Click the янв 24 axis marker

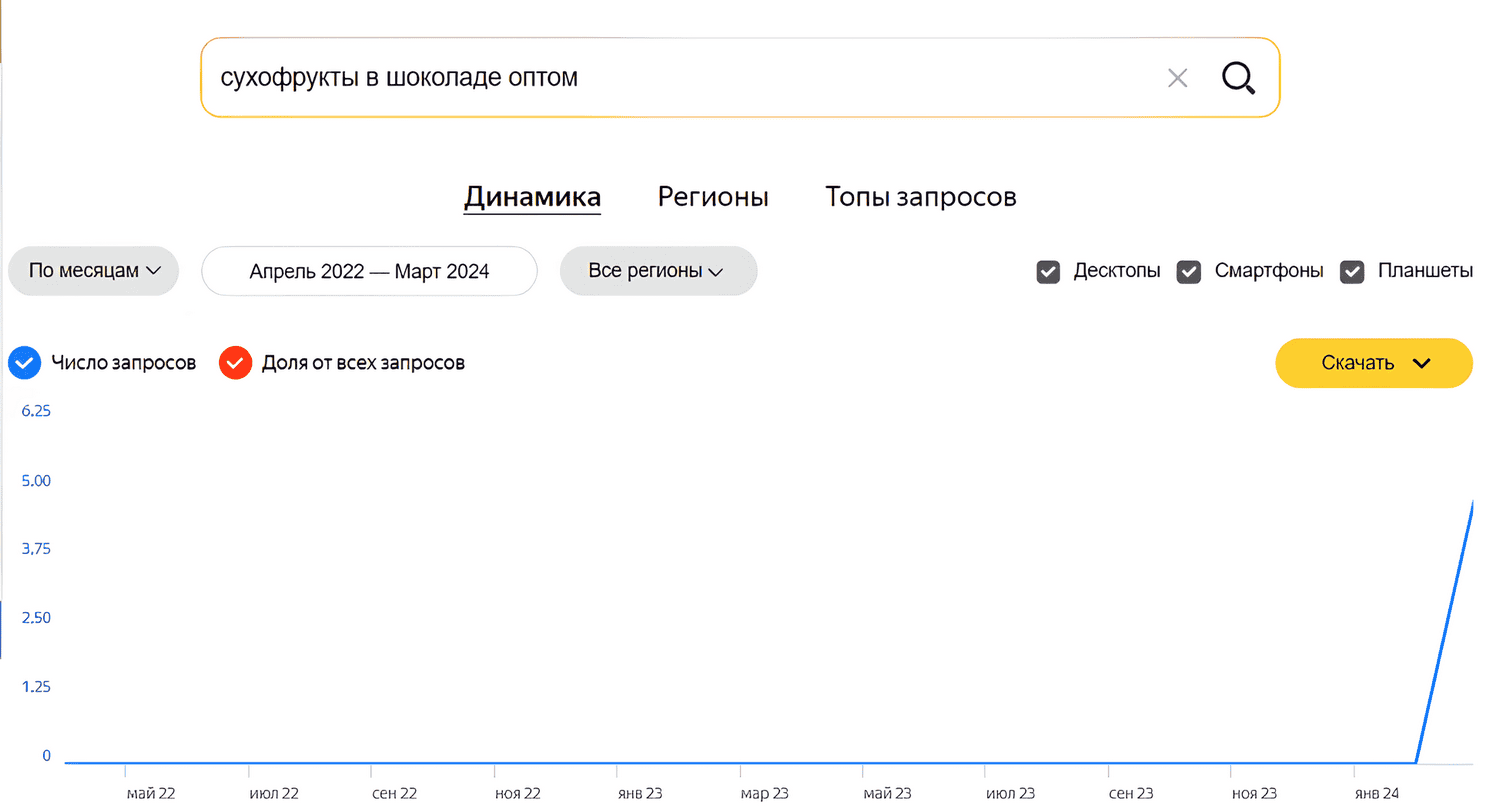click(1377, 793)
